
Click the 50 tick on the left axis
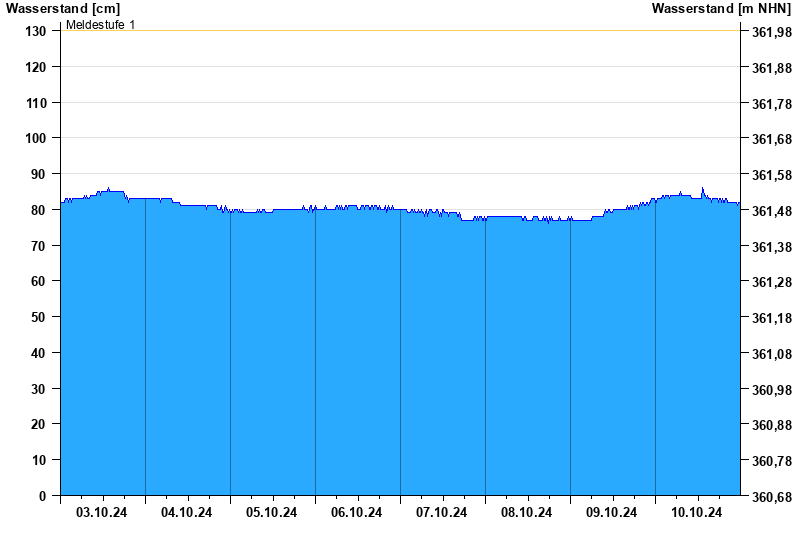pyautogui.click(x=40, y=317)
